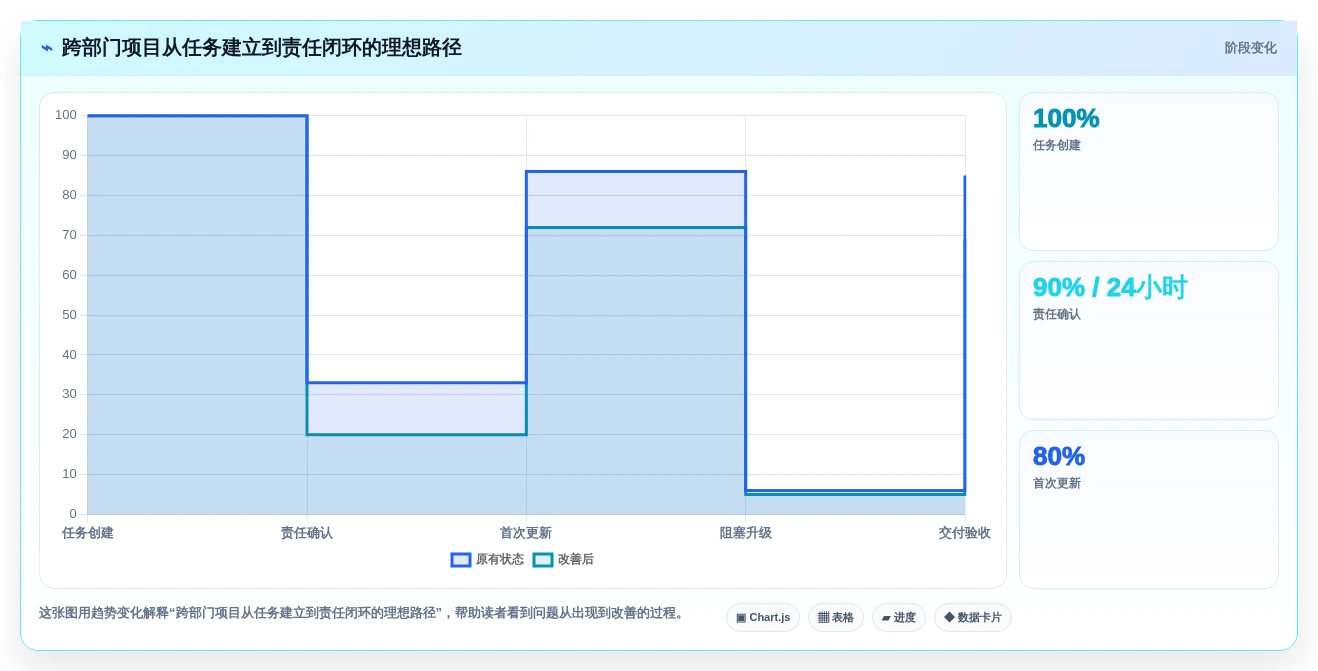Screen dimensions: 1318x671
Task: Click the blue 原有状态 legend color box
Action: pos(461,560)
